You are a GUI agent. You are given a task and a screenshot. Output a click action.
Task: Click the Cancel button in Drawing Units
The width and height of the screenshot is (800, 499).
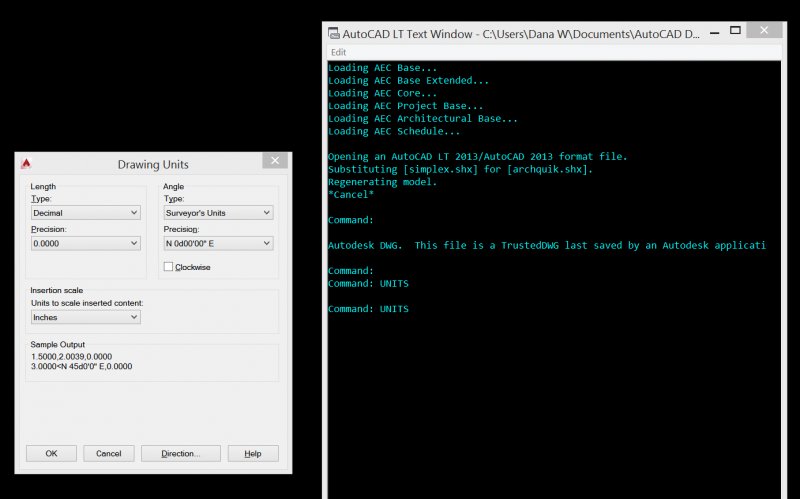click(109, 453)
